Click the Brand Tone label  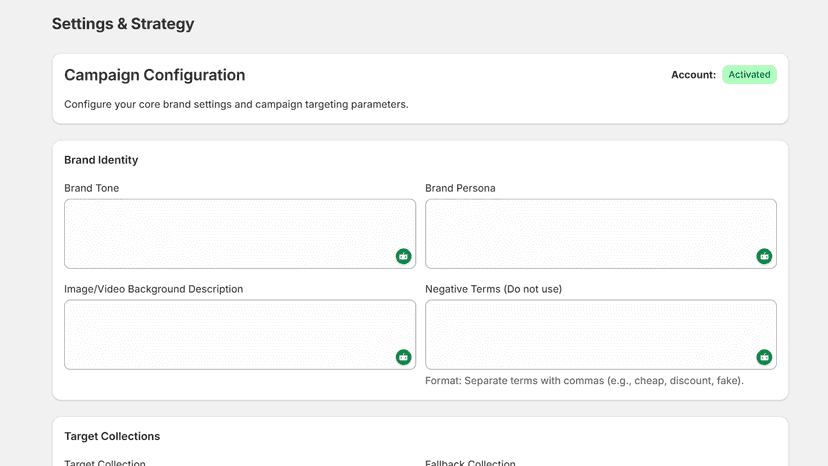tap(91, 188)
